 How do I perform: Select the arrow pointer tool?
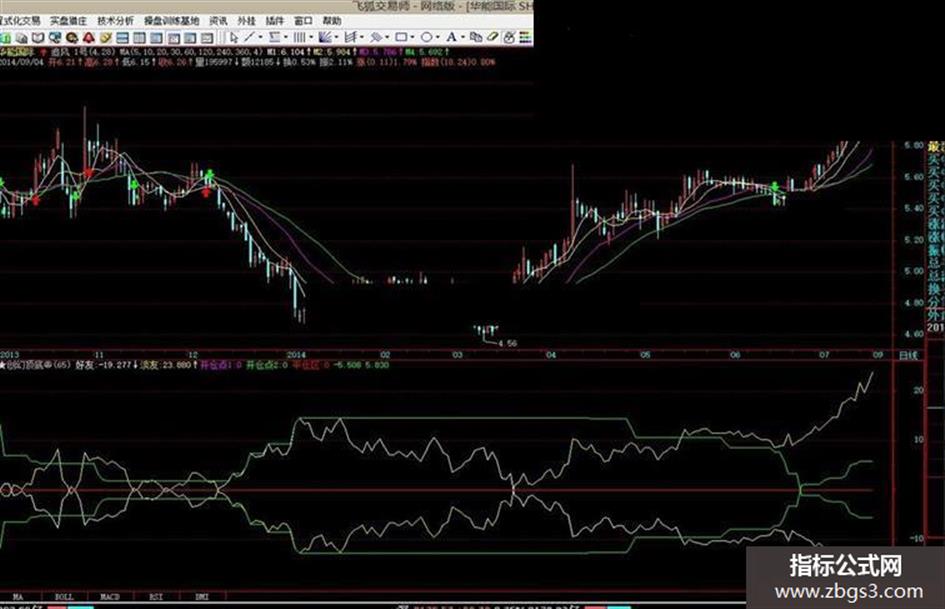point(234,37)
